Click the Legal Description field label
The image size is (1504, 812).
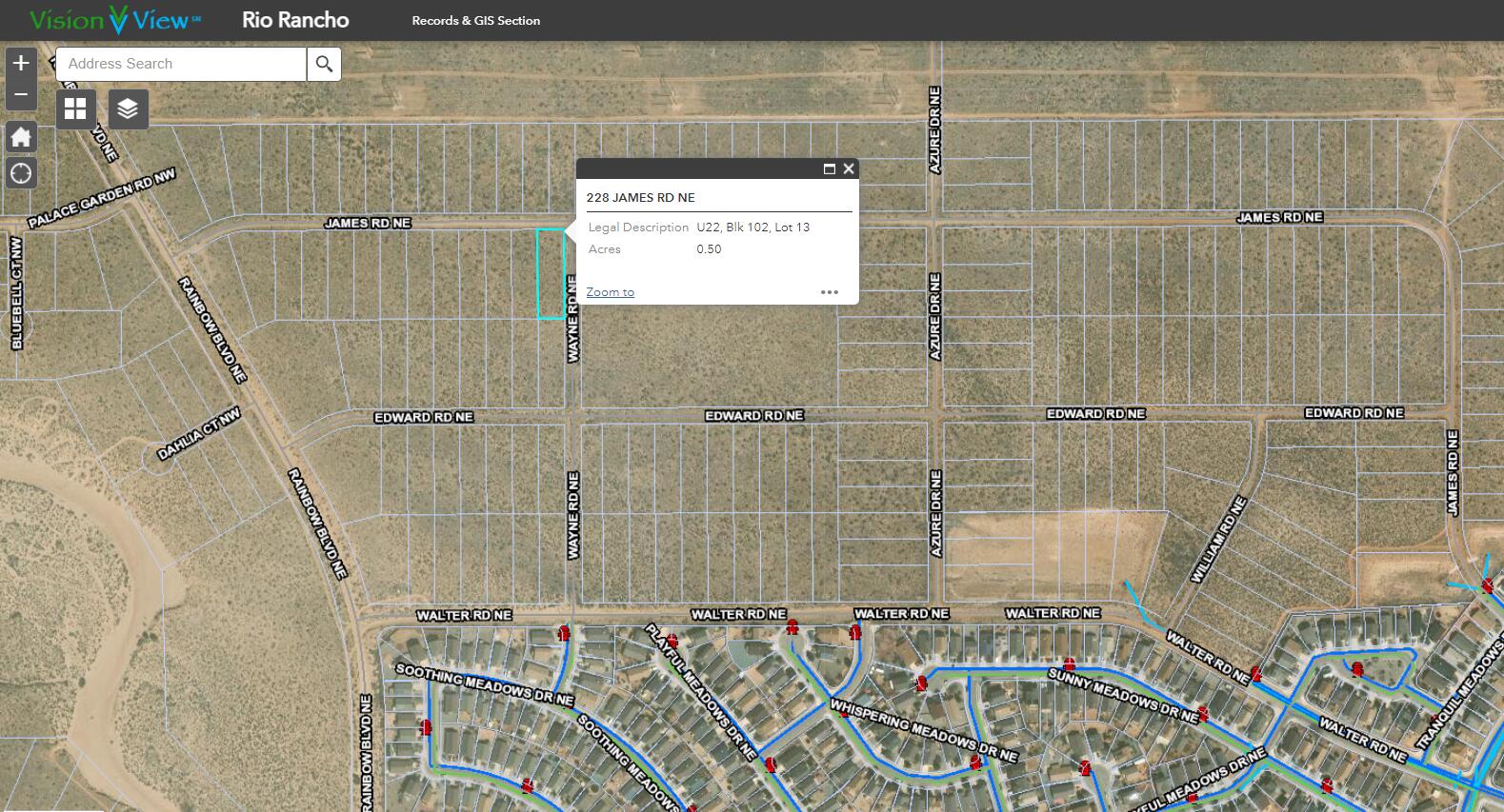click(x=638, y=228)
